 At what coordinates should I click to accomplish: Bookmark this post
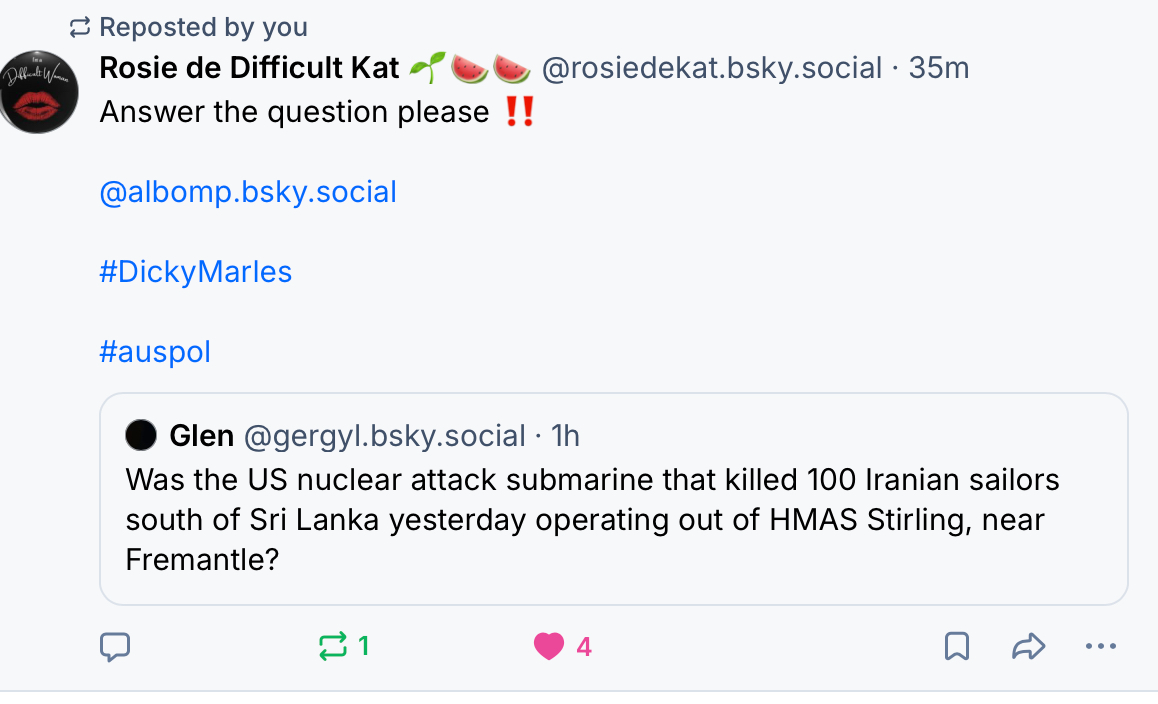(957, 647)
